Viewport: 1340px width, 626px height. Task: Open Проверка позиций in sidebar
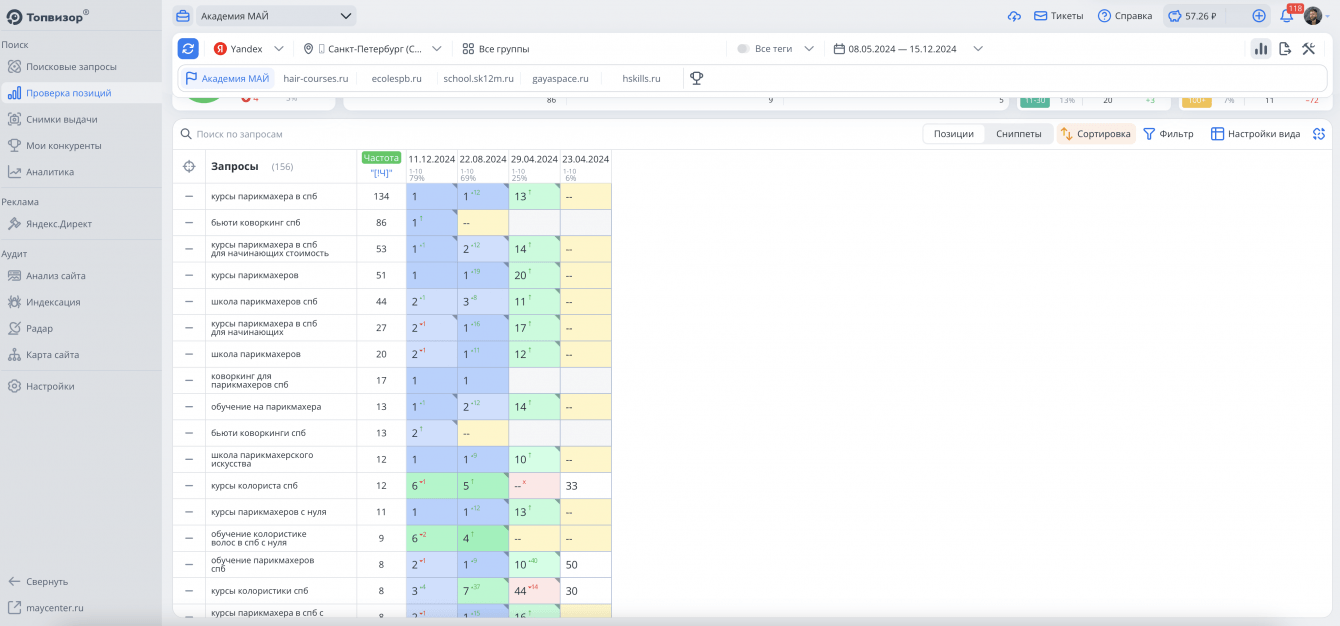pos(80,93)
